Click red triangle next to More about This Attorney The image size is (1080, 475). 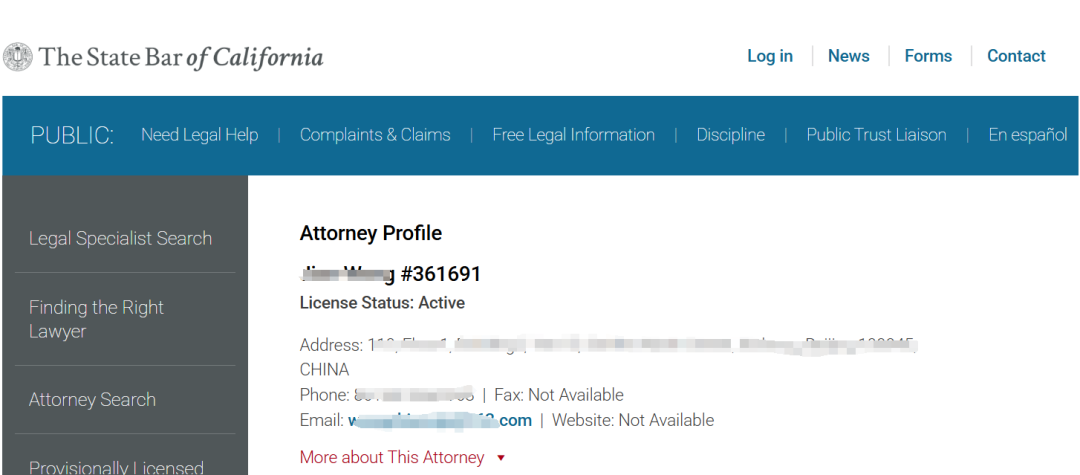(501, 458)
